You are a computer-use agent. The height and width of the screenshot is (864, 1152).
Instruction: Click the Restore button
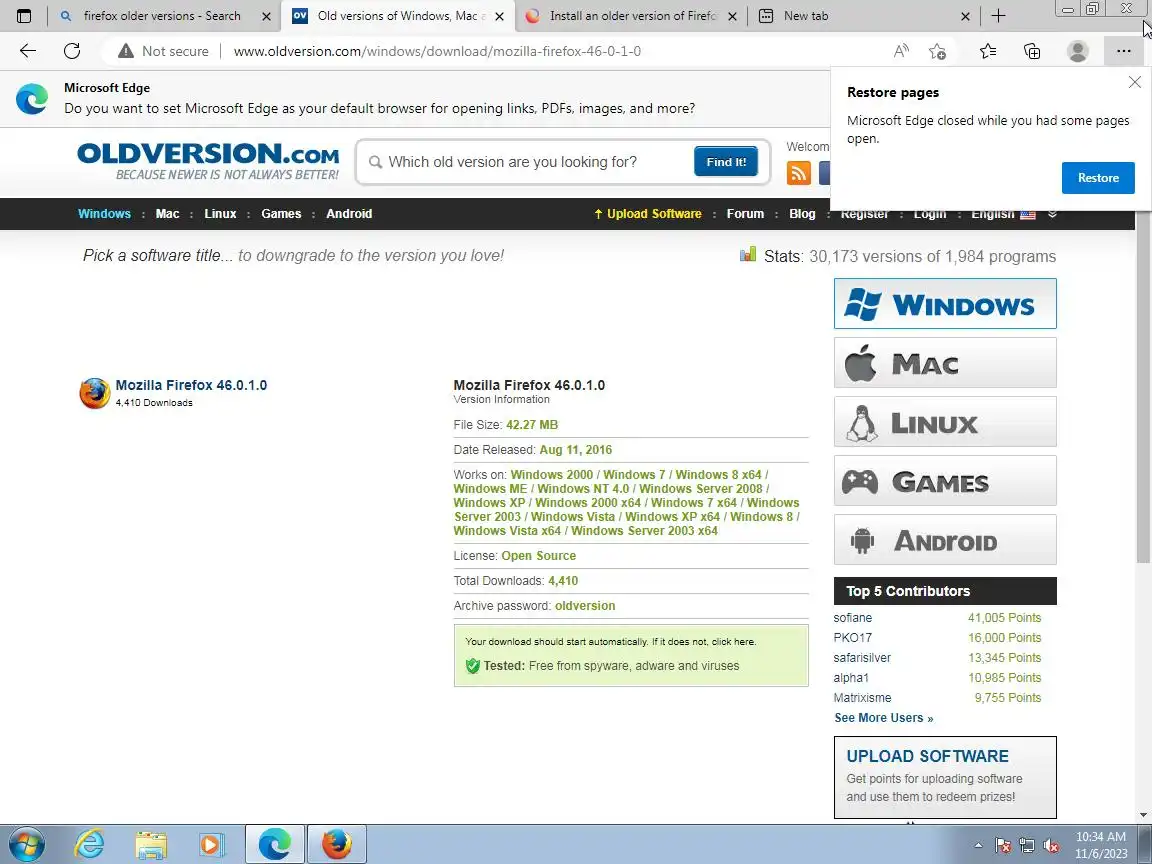(1098, 178)
